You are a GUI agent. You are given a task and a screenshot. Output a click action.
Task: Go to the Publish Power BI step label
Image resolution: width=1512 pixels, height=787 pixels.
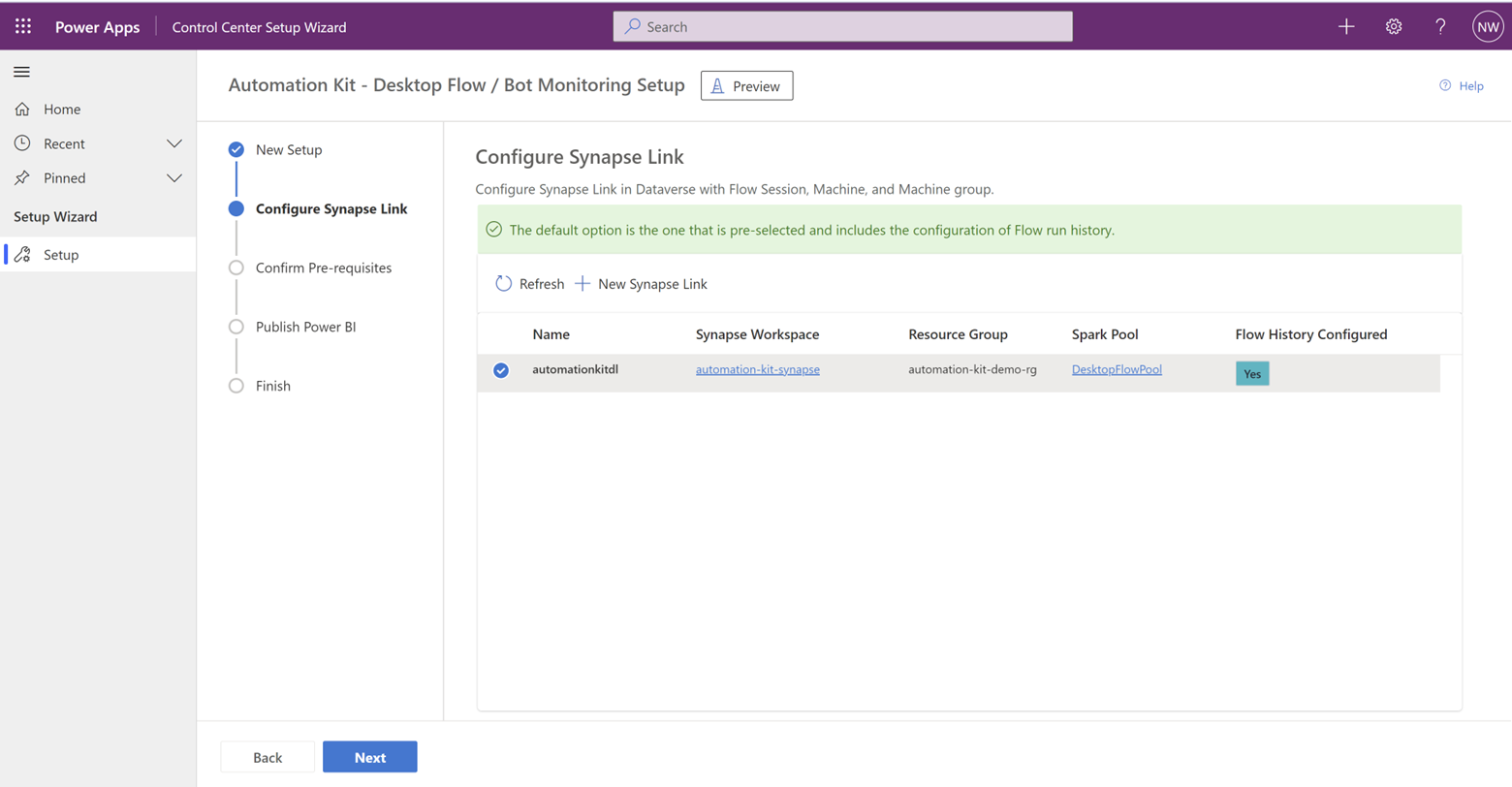tap(306, 327)
